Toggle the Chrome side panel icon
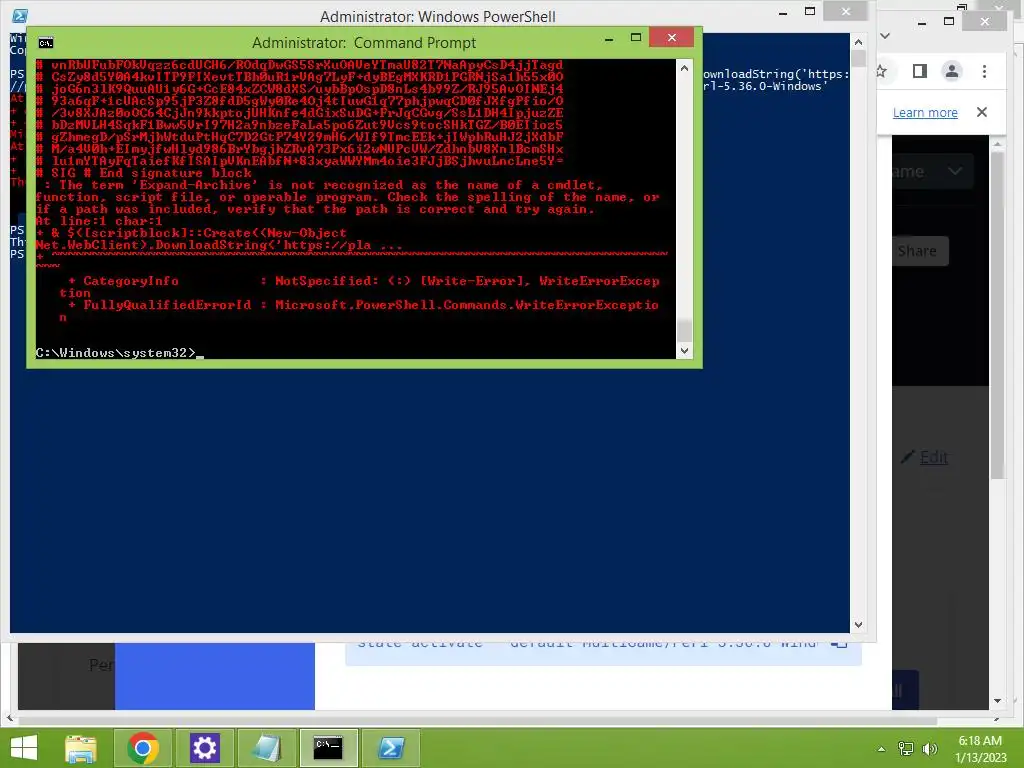1024x768 pixels. click(x=920, y=71)
